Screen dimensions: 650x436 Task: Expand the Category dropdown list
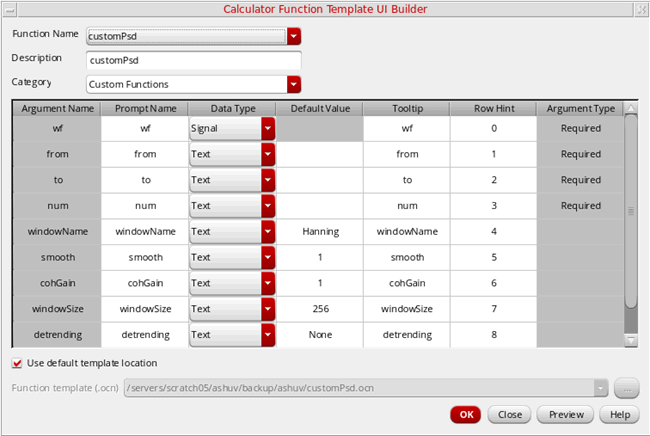294,84
